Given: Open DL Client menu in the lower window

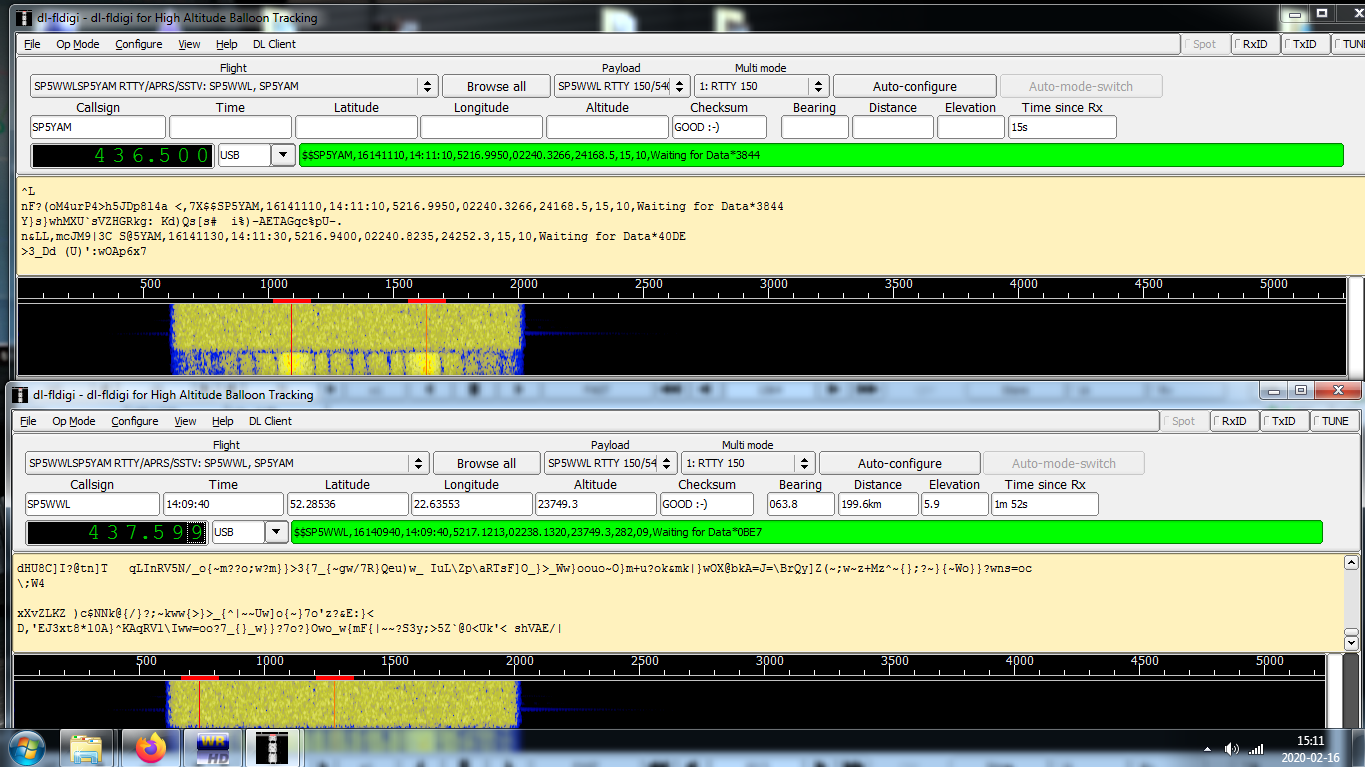Looking at the screenshot, I should (270, 421).
